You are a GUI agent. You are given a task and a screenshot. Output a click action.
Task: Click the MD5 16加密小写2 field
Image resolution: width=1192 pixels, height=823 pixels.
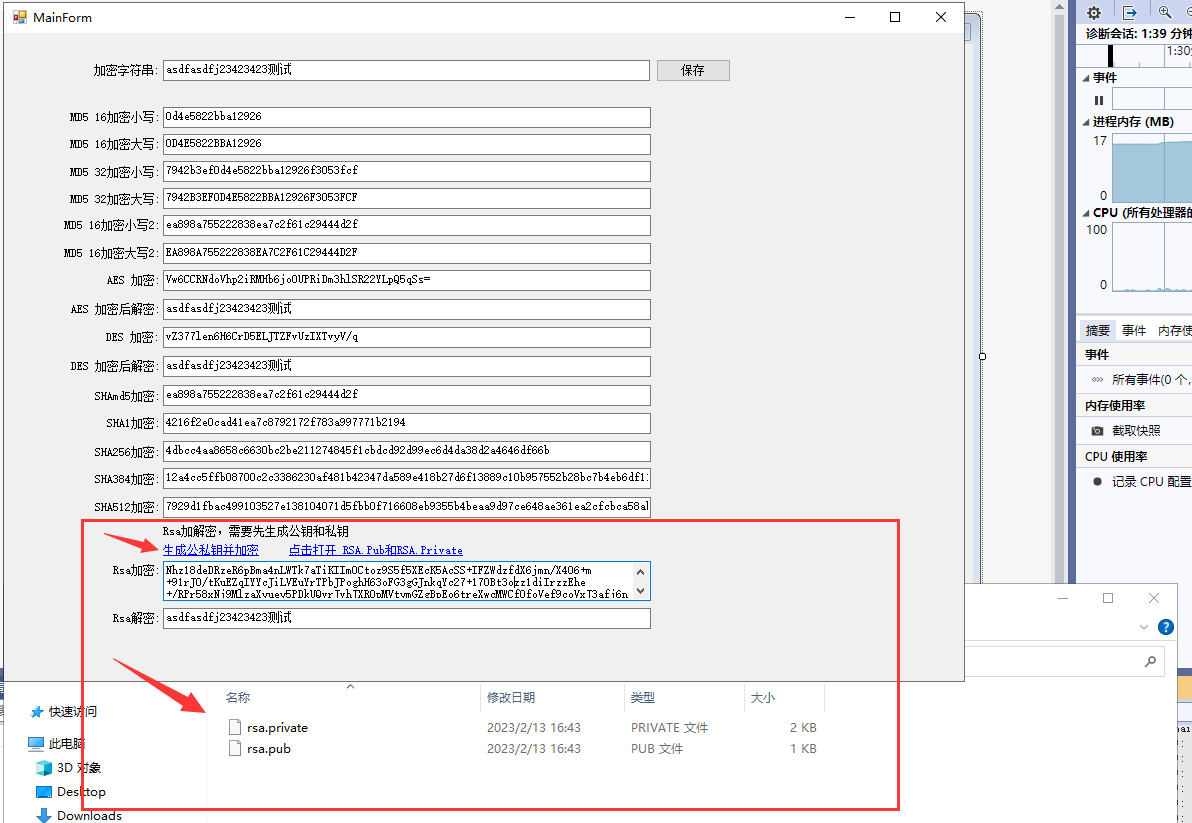407,226
